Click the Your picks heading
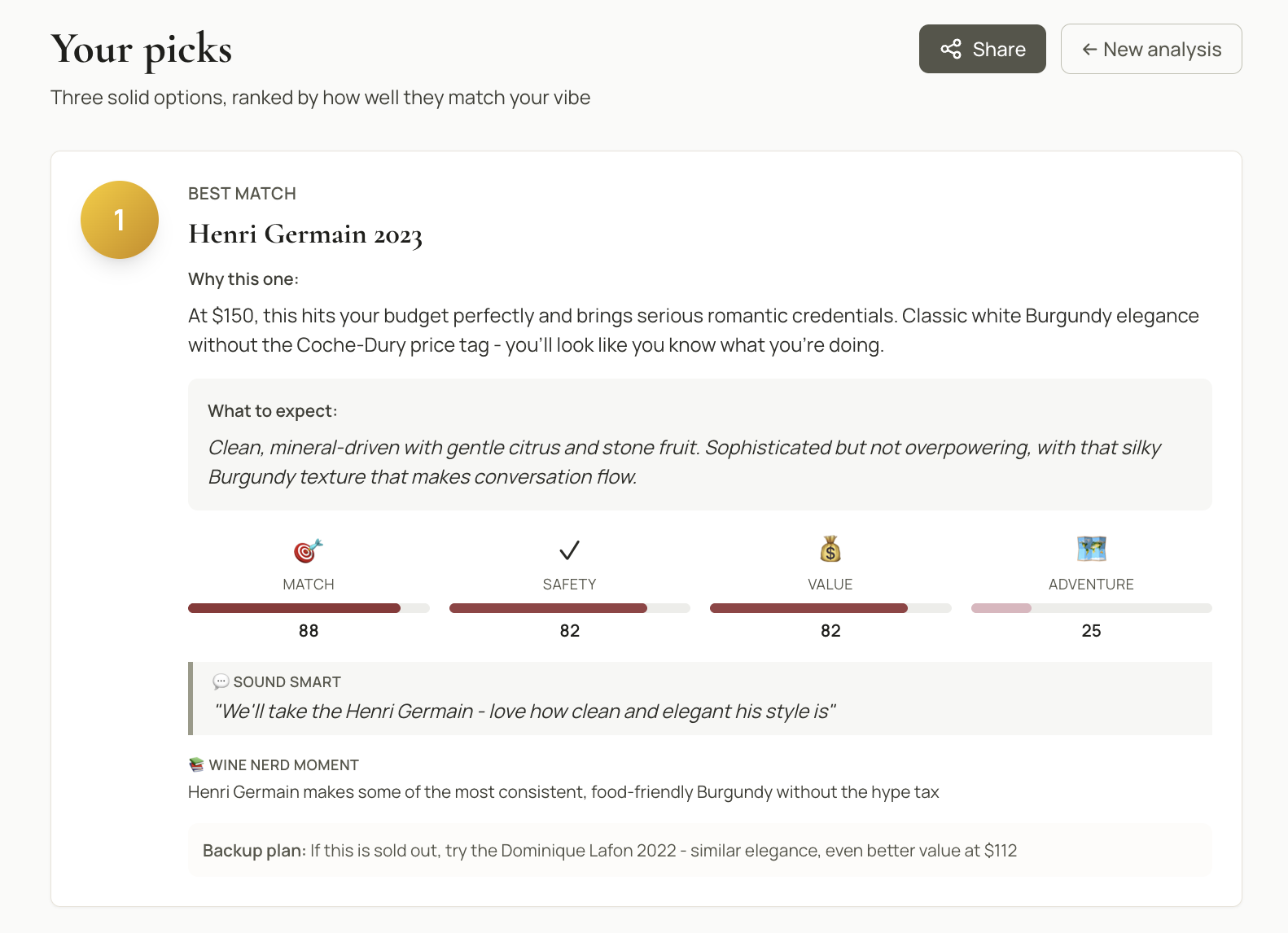This screenshot has width=1288, height=933. point(142,49)
